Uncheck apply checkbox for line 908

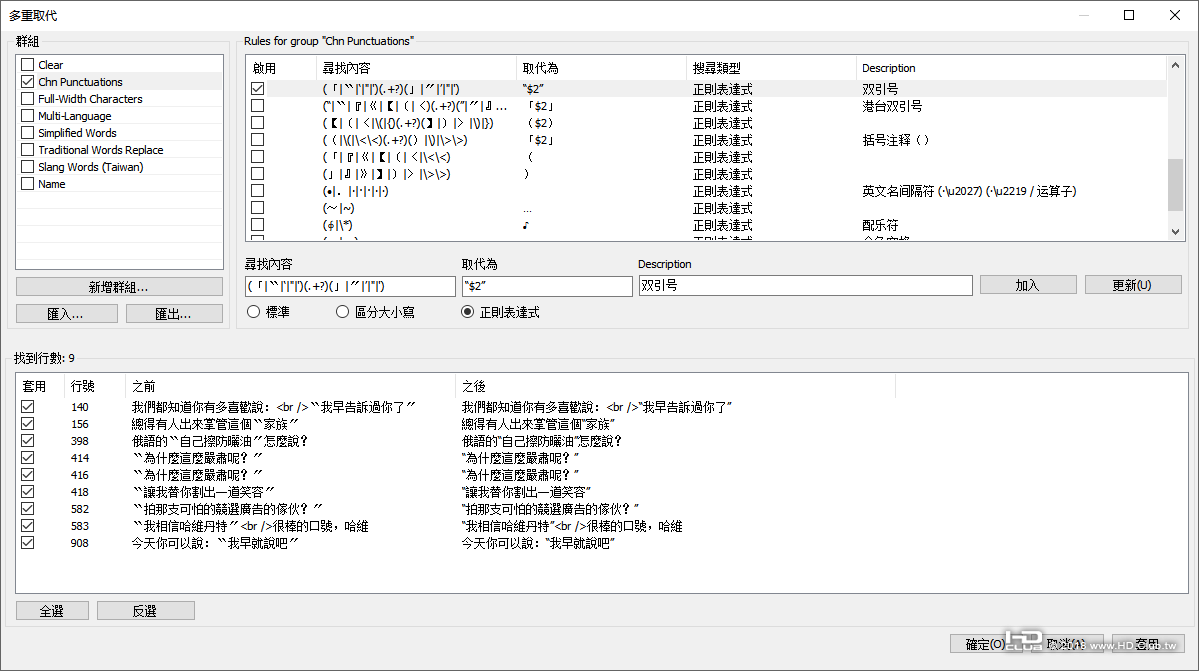tap(28, 543)
